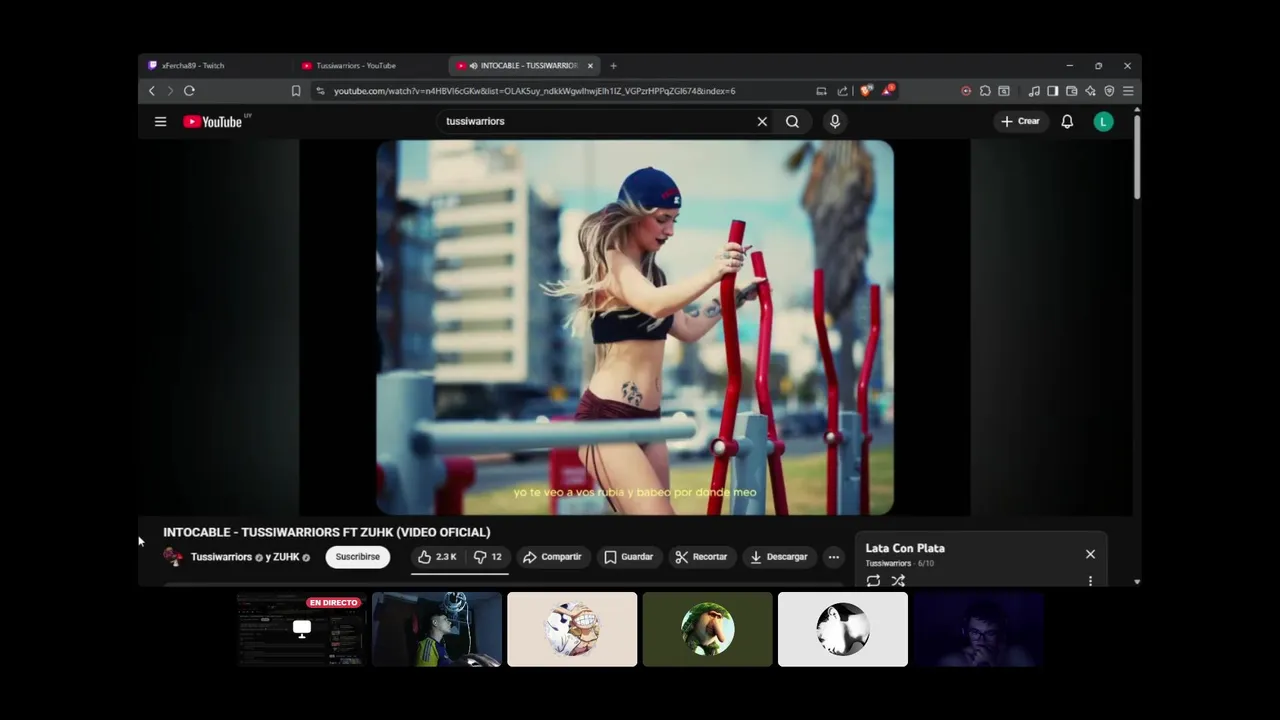
Task: Go back with the browser back arrow
Action: [152, 91]
